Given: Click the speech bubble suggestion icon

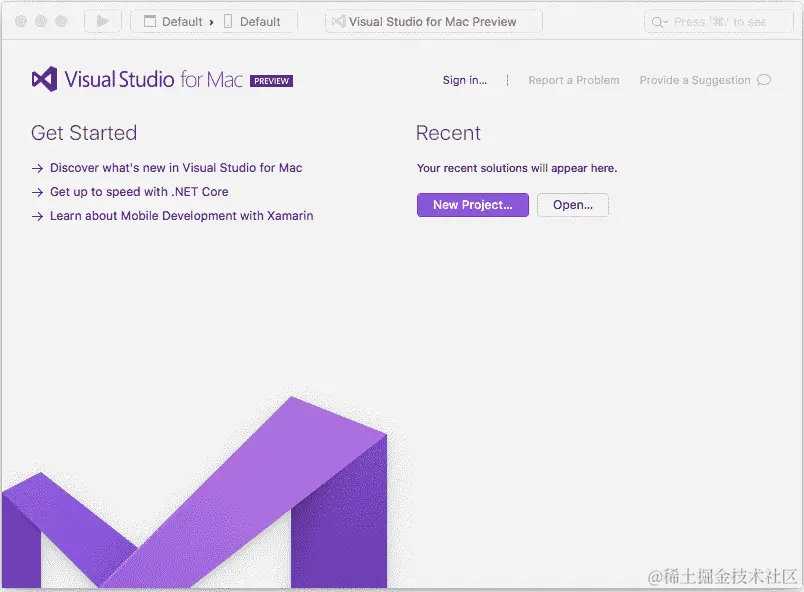Looking at the screenshot, I should [x=763, y=80].
